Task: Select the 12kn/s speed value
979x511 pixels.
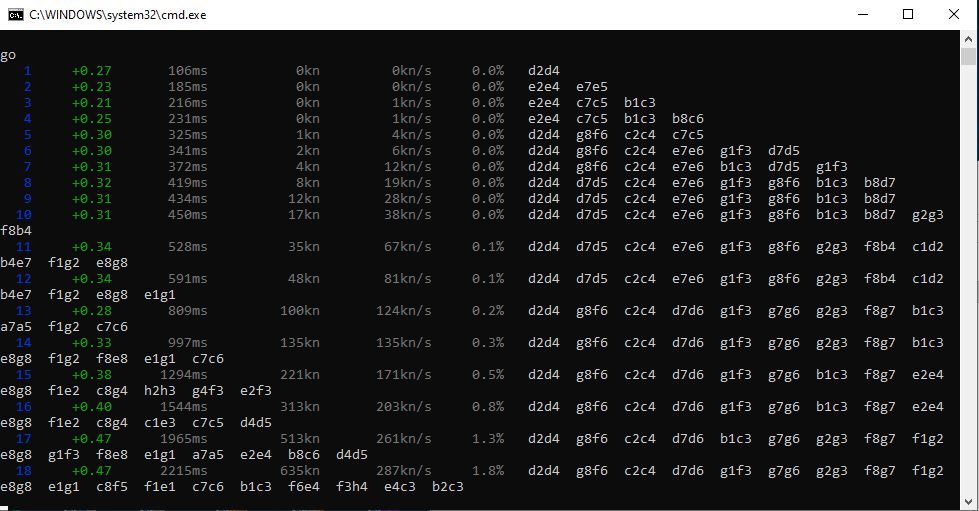Action: (x=407, y=167)
